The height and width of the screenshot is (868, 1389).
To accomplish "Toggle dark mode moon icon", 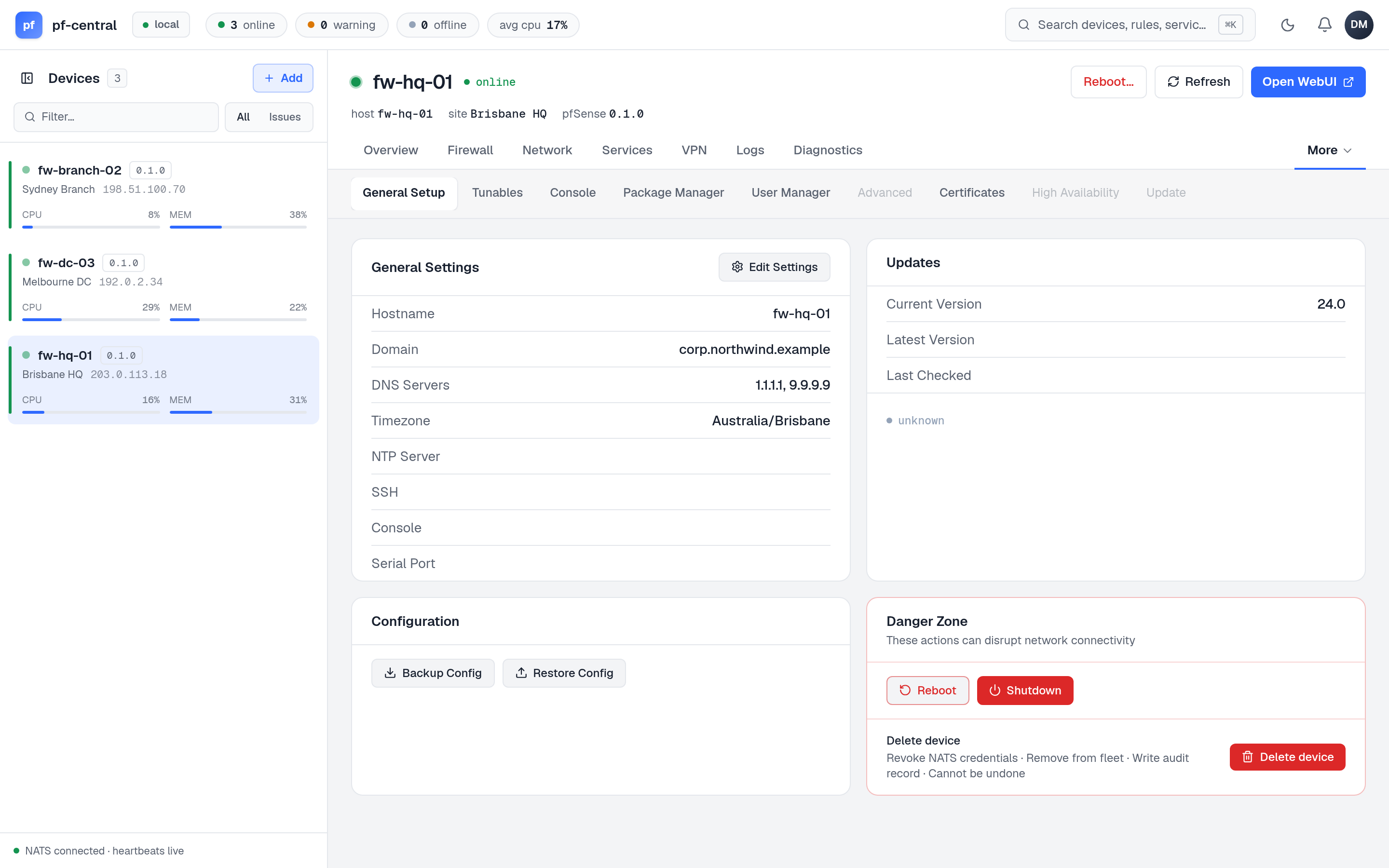I will [1287, 25].
